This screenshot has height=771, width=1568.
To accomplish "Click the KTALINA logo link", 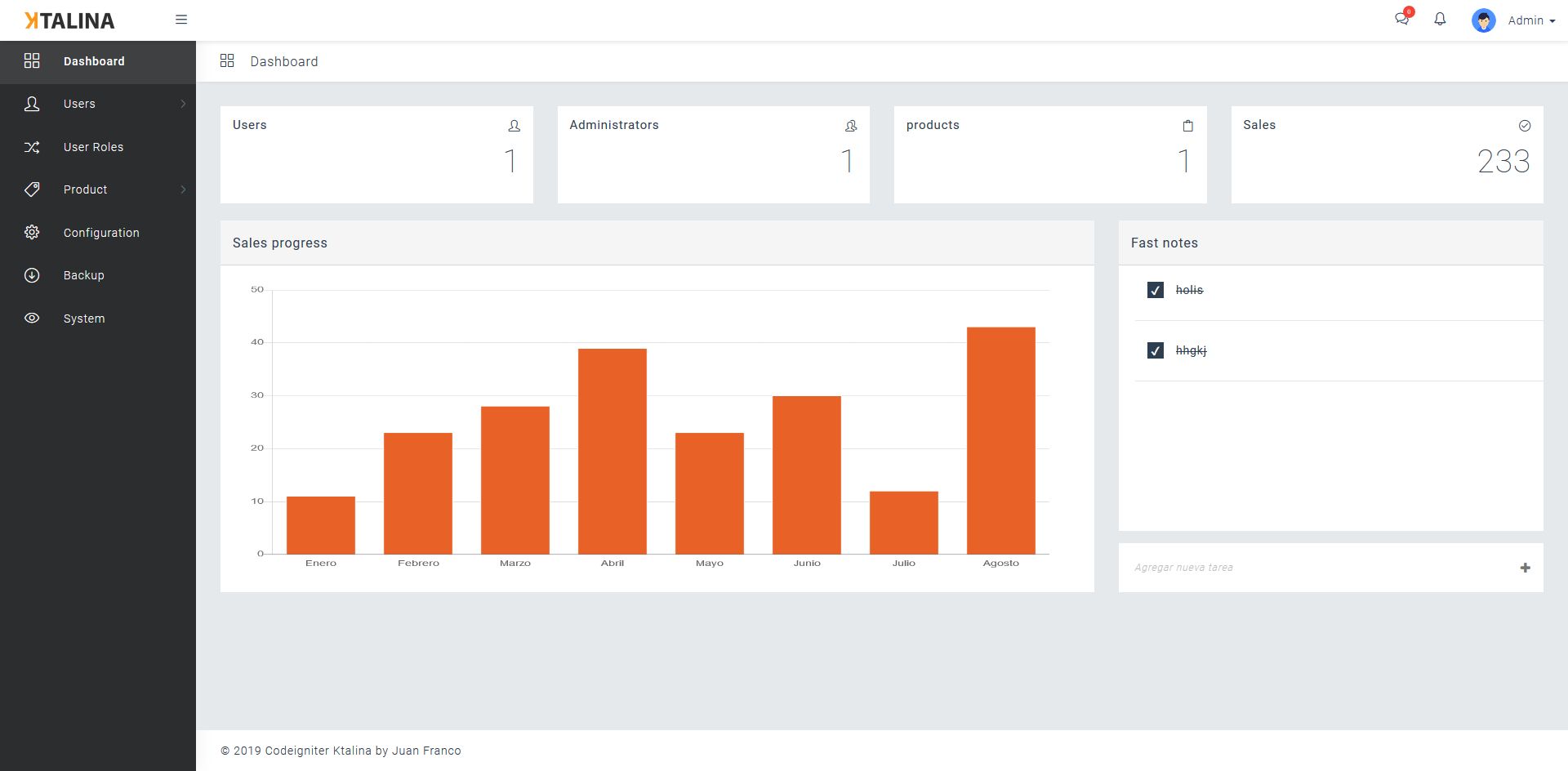I will (x=69, y=20).
